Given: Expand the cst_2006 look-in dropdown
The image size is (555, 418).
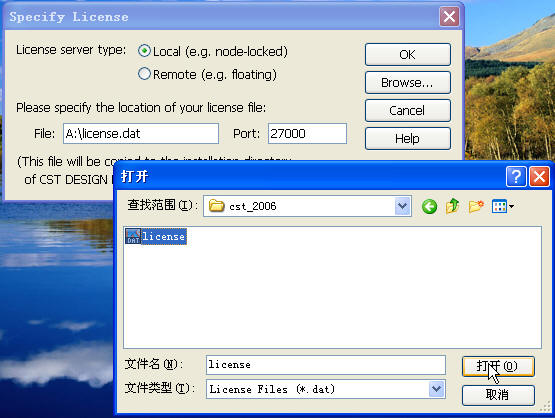Looking at the screenshot, I should pos(402,206).
